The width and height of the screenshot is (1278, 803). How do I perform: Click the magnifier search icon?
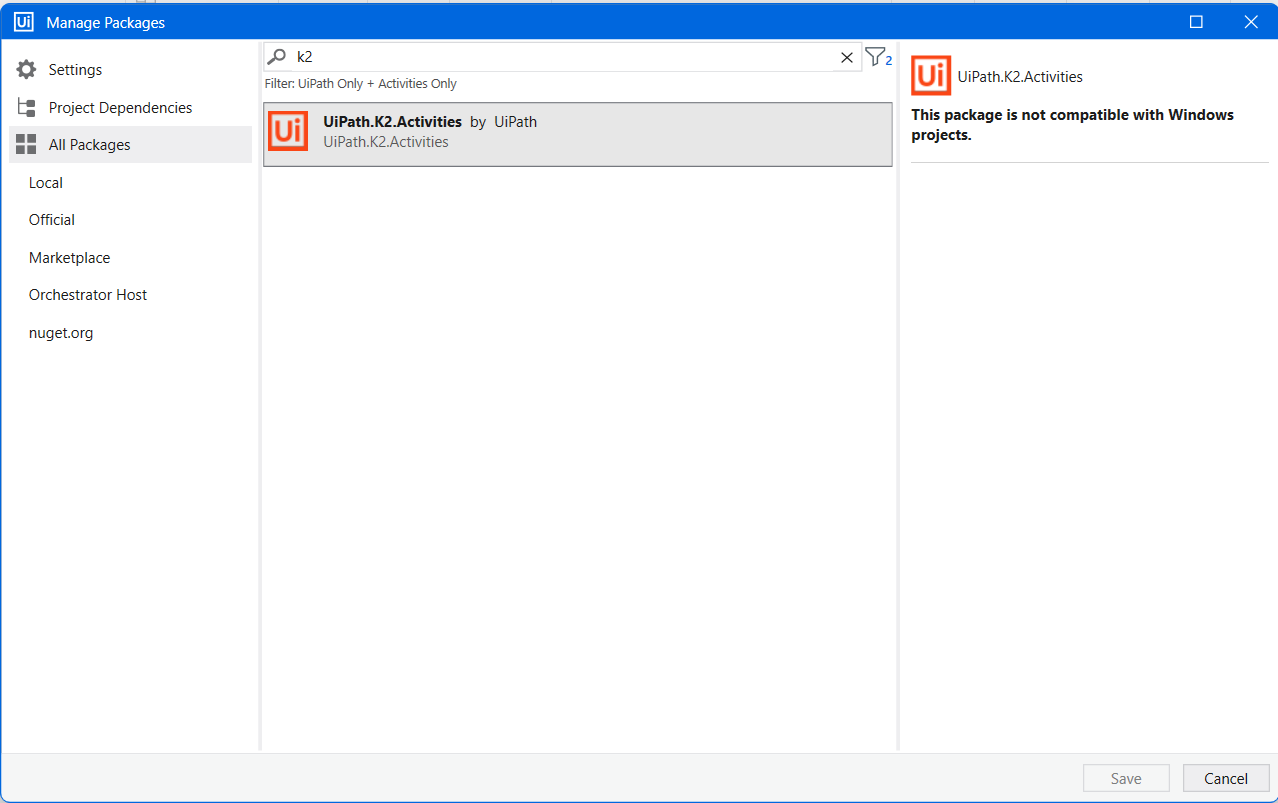[x=277, y=57]
